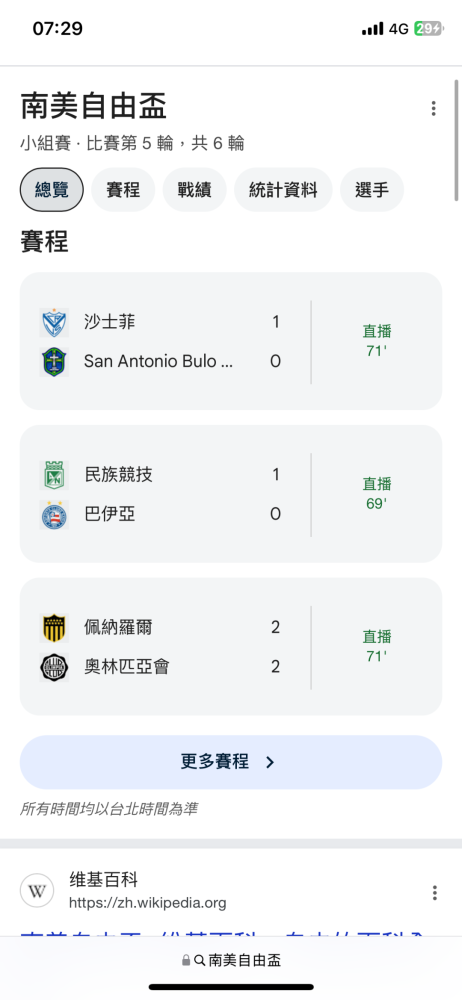Open the zh.wikipedia.org link
Viewport: 462px width, 1000px height.
point(147,903)
